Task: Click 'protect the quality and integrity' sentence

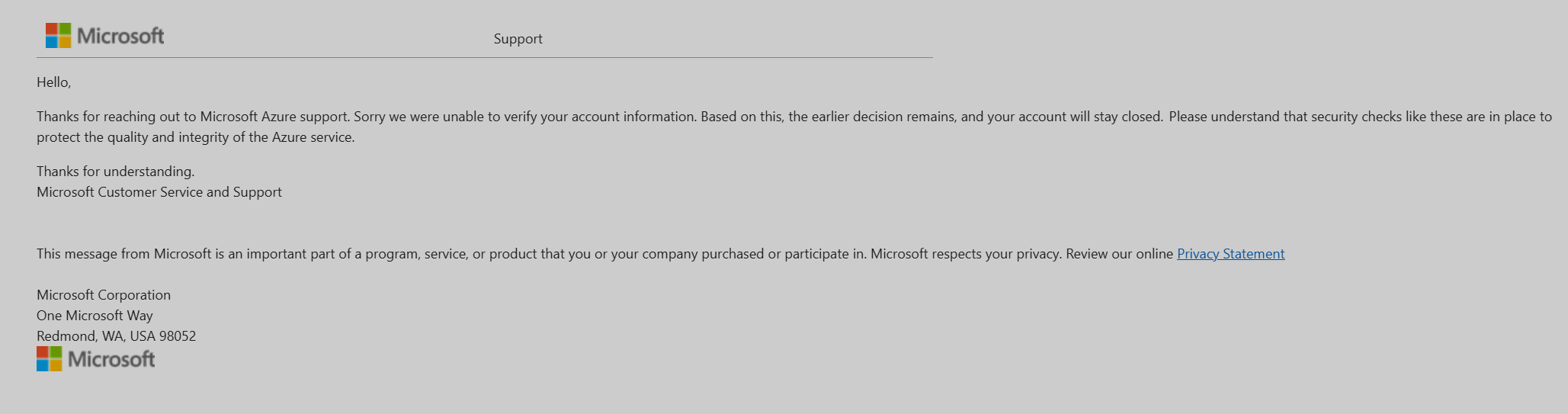Action: [196, 137]
